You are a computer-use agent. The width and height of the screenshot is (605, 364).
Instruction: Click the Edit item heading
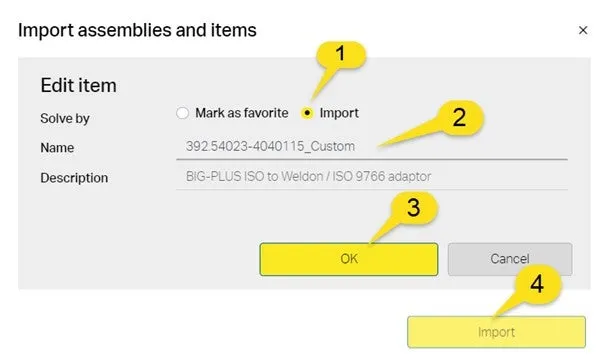point(78,85)
